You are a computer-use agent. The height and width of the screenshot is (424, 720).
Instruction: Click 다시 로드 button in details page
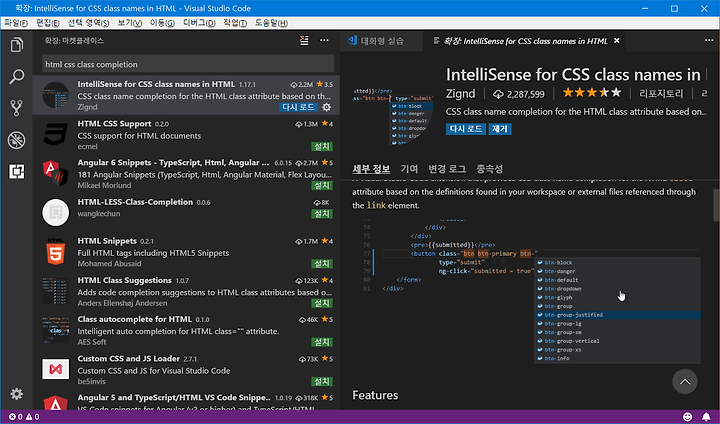coord(466,129)
